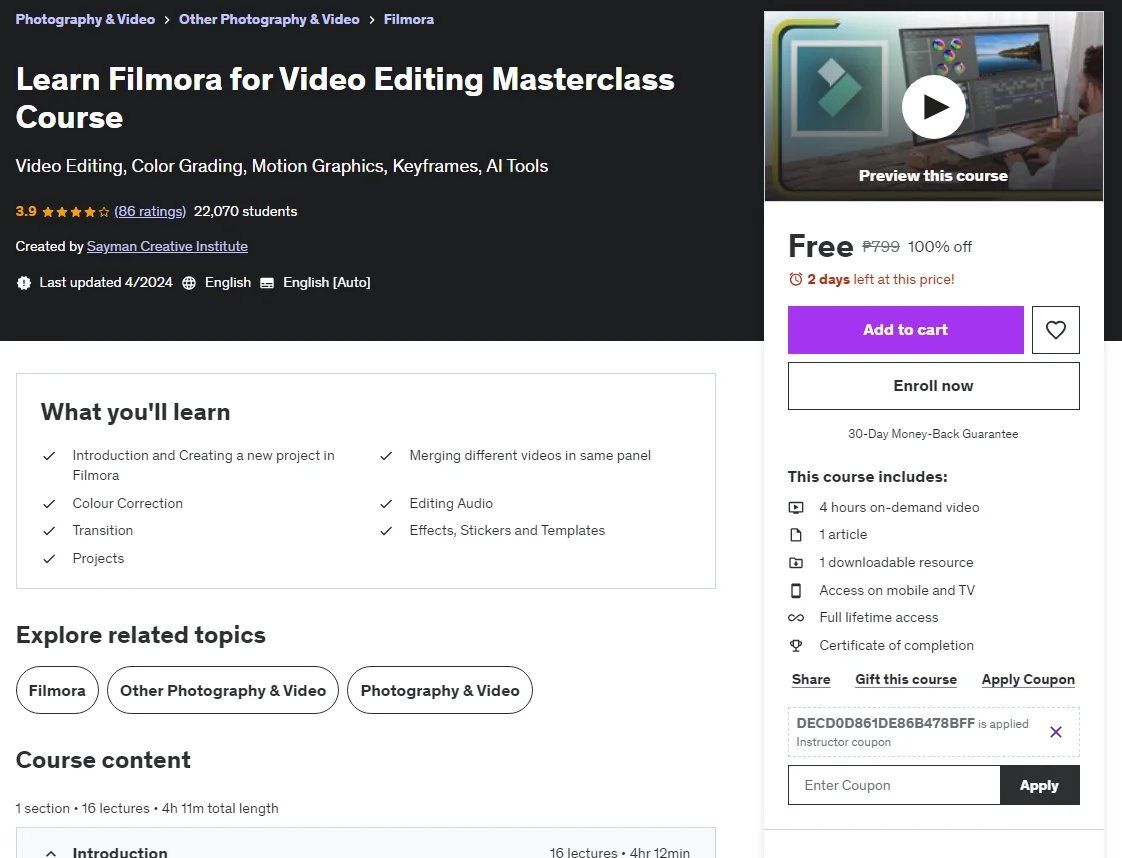The width and height of the screenshot is (1122, 858).
Task: Click the course title heading
Action: 345,98
